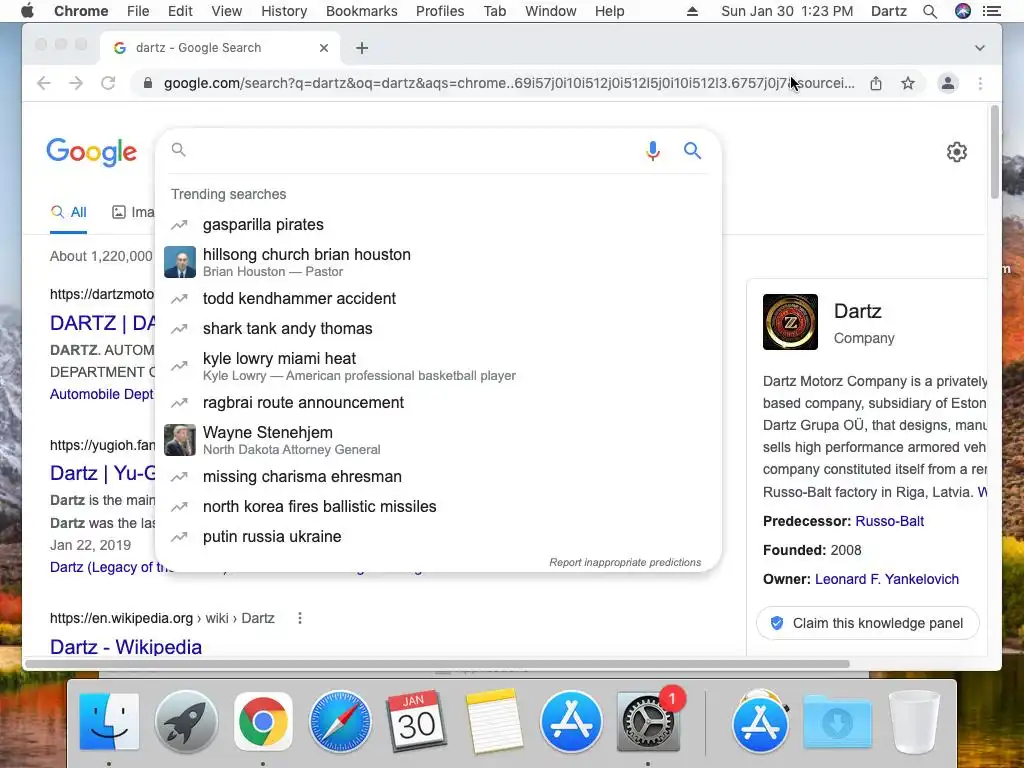This screenshot has width=1024, height=768.
Task: Click the horizontal scrollbar at window bottom
Action: coord(437,664)
